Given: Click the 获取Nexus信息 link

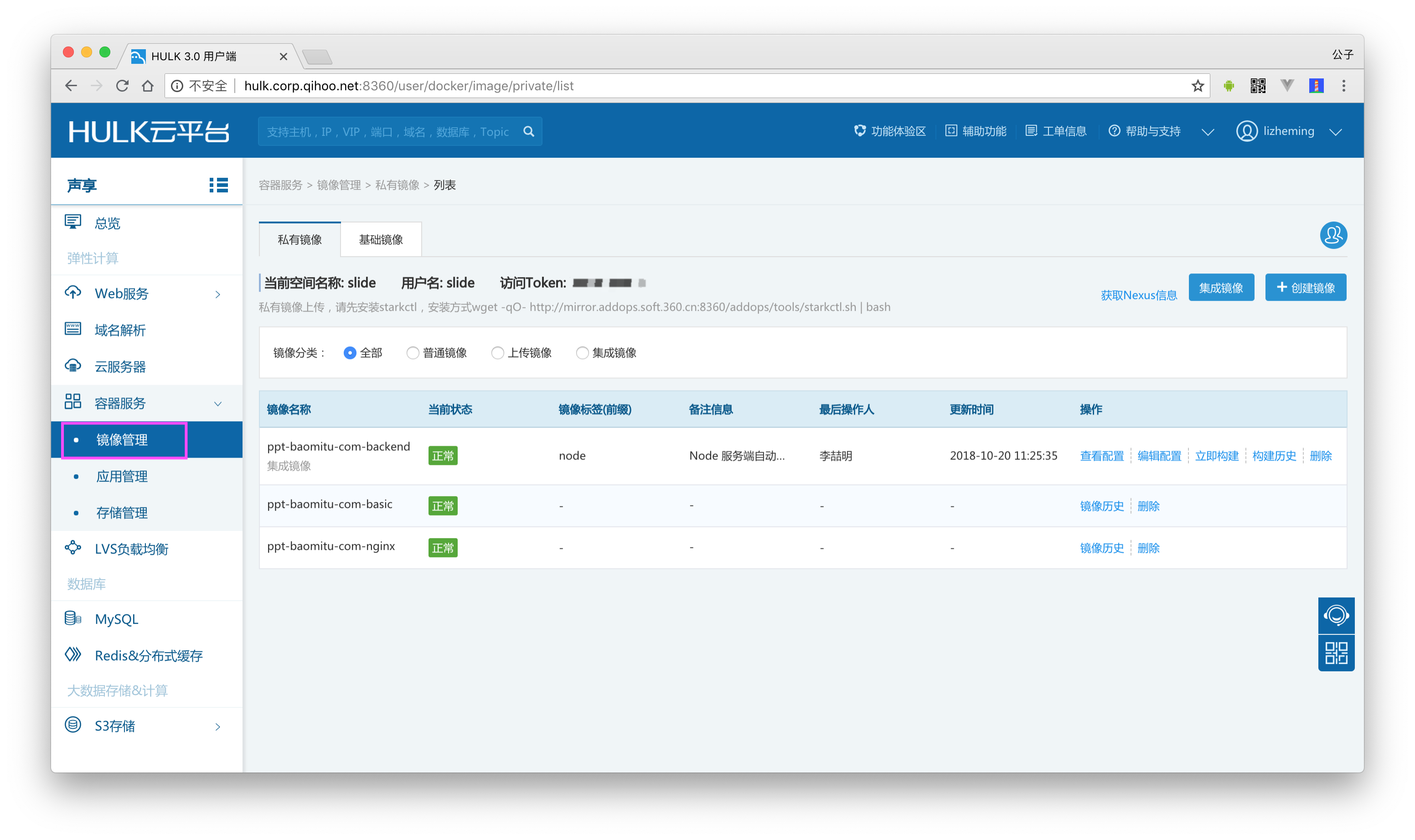Looking at the screenshot, I should (1138, 295).
